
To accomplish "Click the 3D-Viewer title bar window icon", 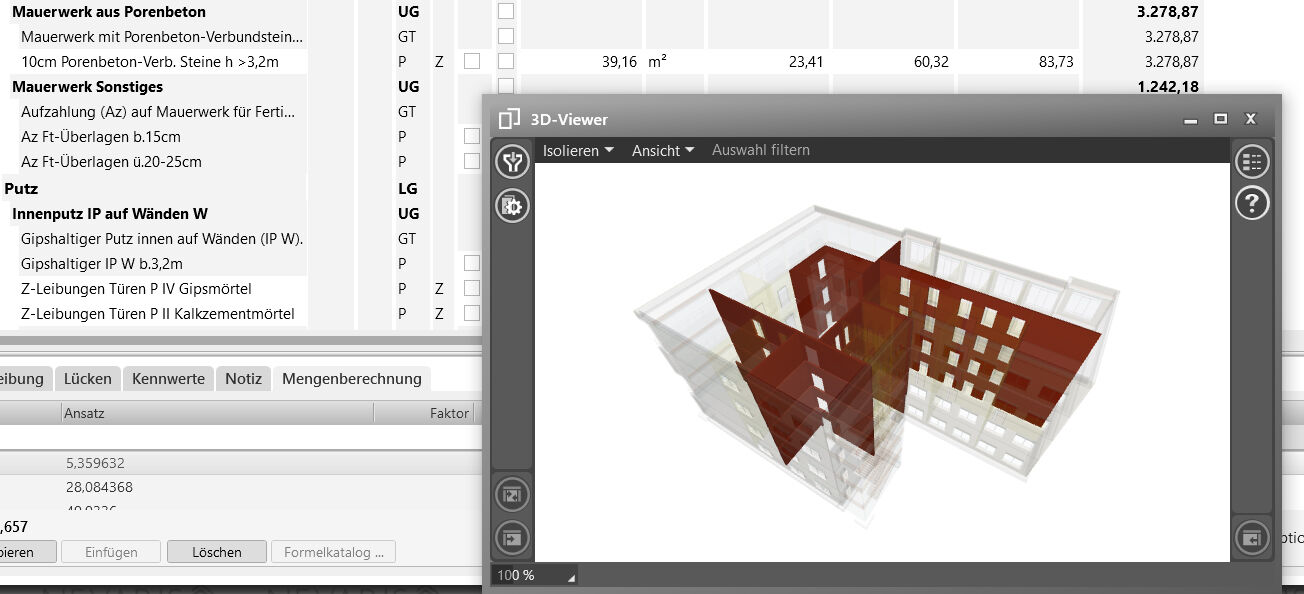I will pos(509,119).
